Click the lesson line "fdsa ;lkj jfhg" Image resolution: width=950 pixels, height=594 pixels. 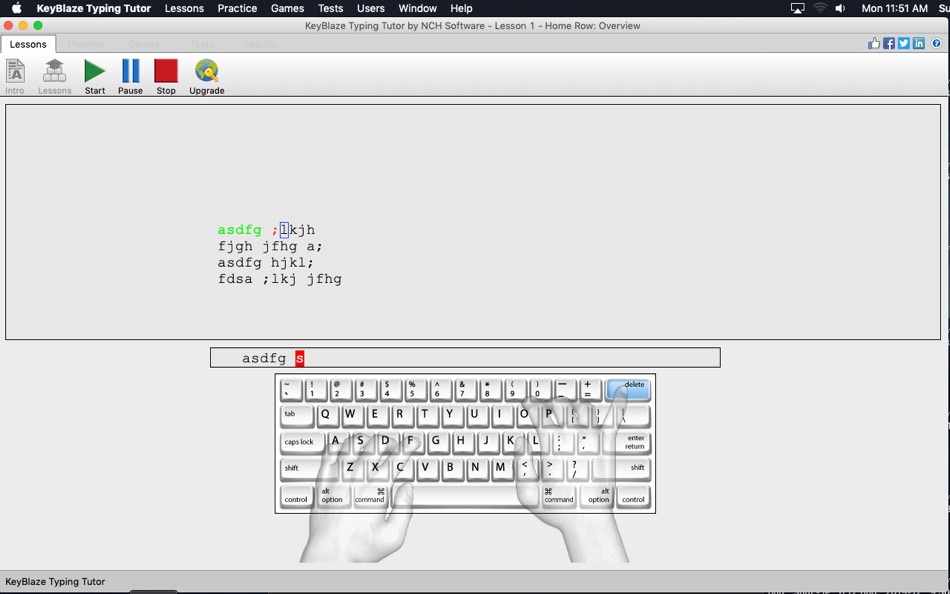pos(280,279)
